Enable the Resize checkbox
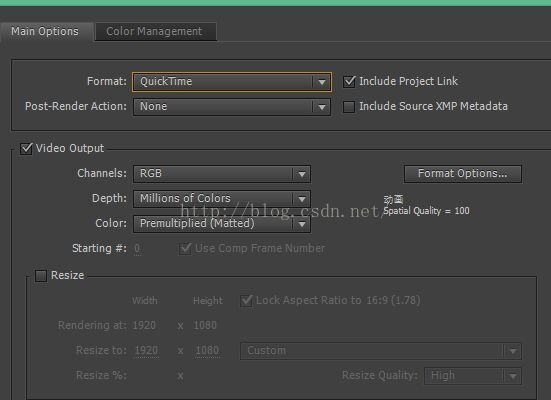This screenshot has width=551, height=400. coord(41,276)
